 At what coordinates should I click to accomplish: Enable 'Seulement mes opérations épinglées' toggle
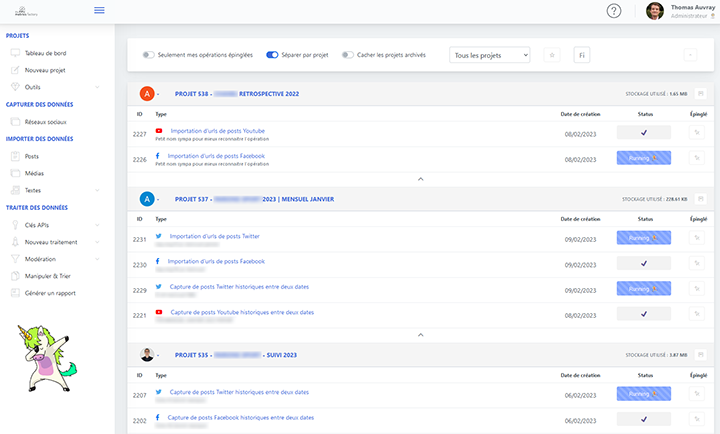(x=149, y=55)
